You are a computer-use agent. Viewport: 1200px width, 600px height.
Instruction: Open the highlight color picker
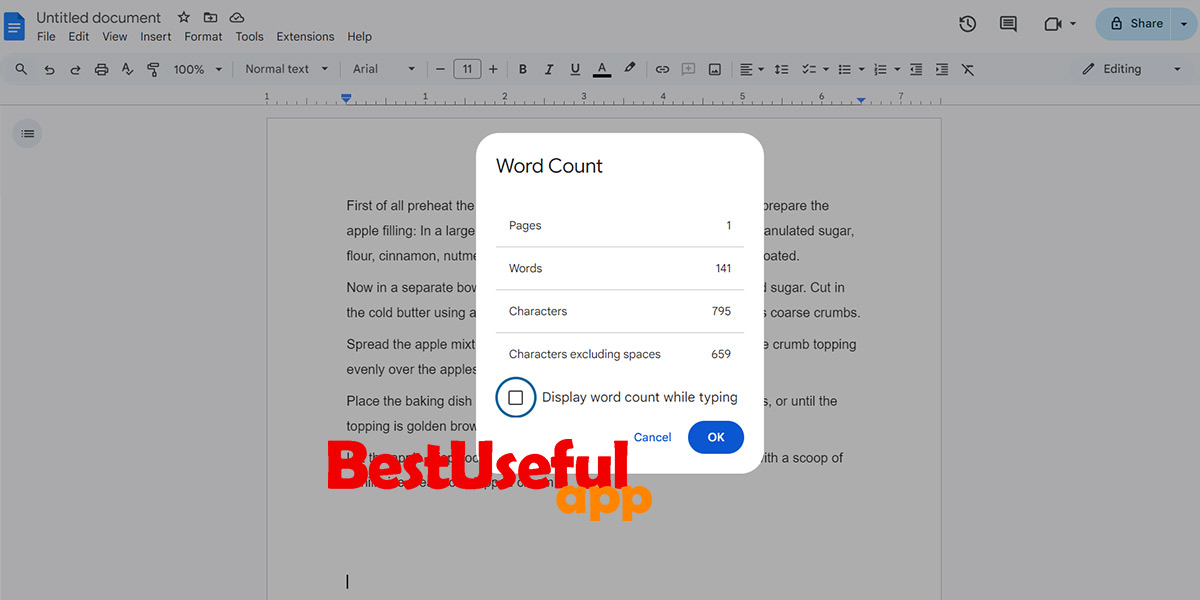click(629, 69)
